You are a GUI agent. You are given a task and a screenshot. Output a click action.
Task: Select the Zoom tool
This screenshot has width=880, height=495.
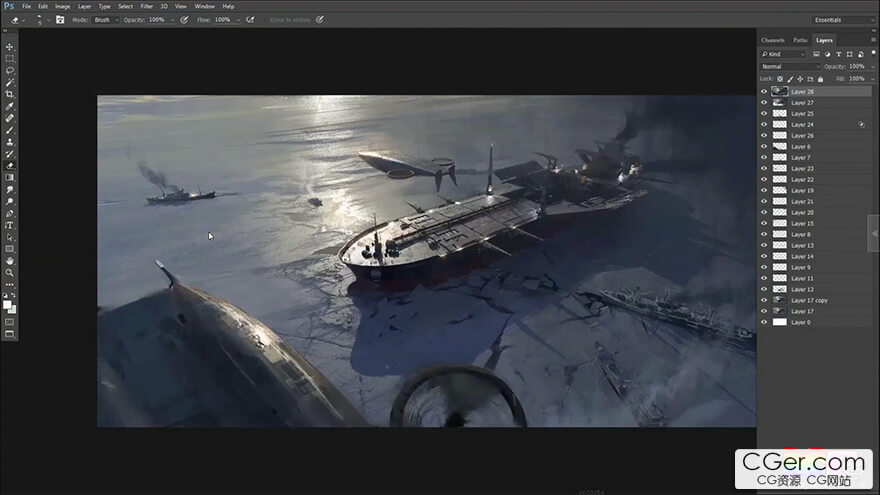[x=10, y=273]
